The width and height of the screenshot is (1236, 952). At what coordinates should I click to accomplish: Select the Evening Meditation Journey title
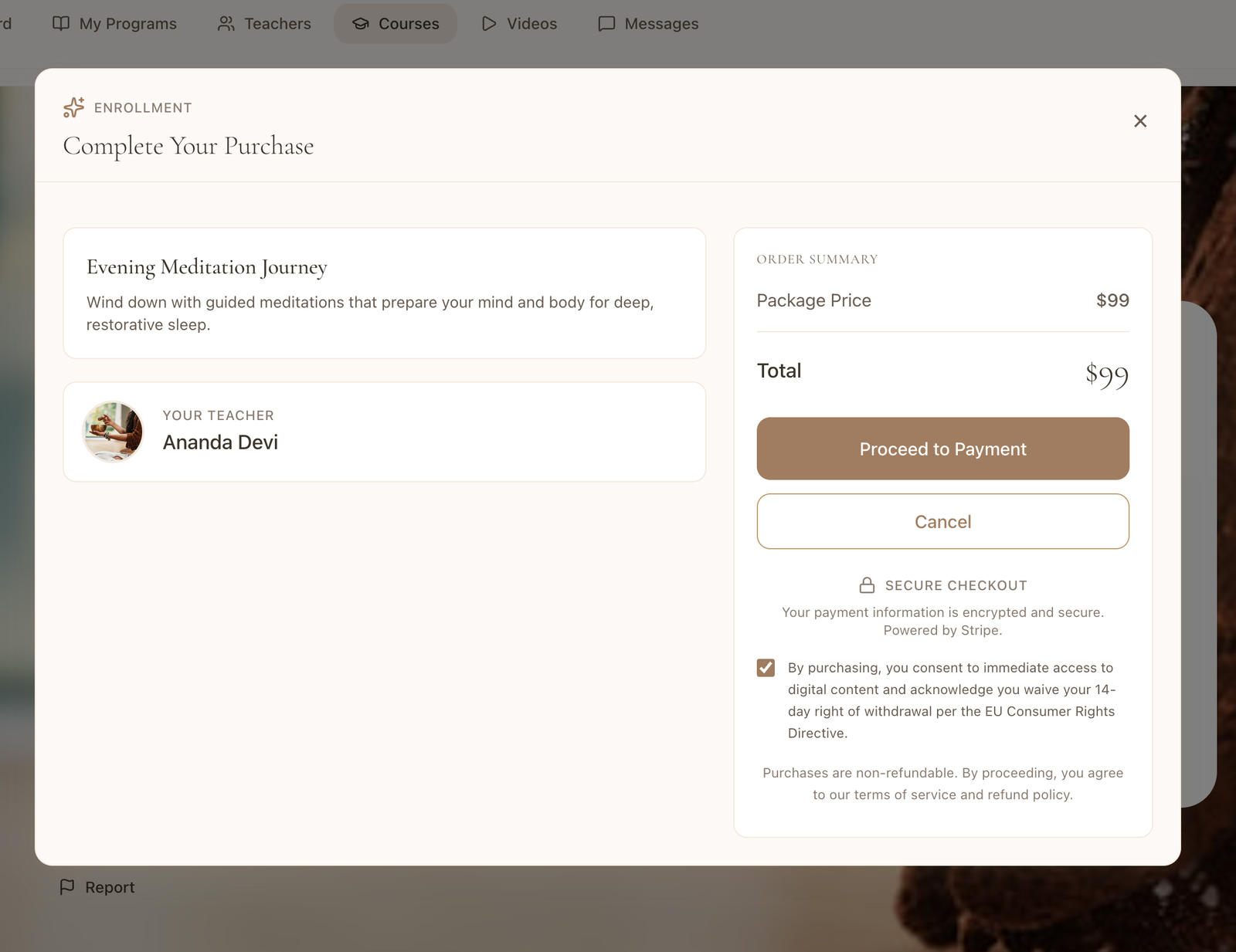(x=207, y=267)
